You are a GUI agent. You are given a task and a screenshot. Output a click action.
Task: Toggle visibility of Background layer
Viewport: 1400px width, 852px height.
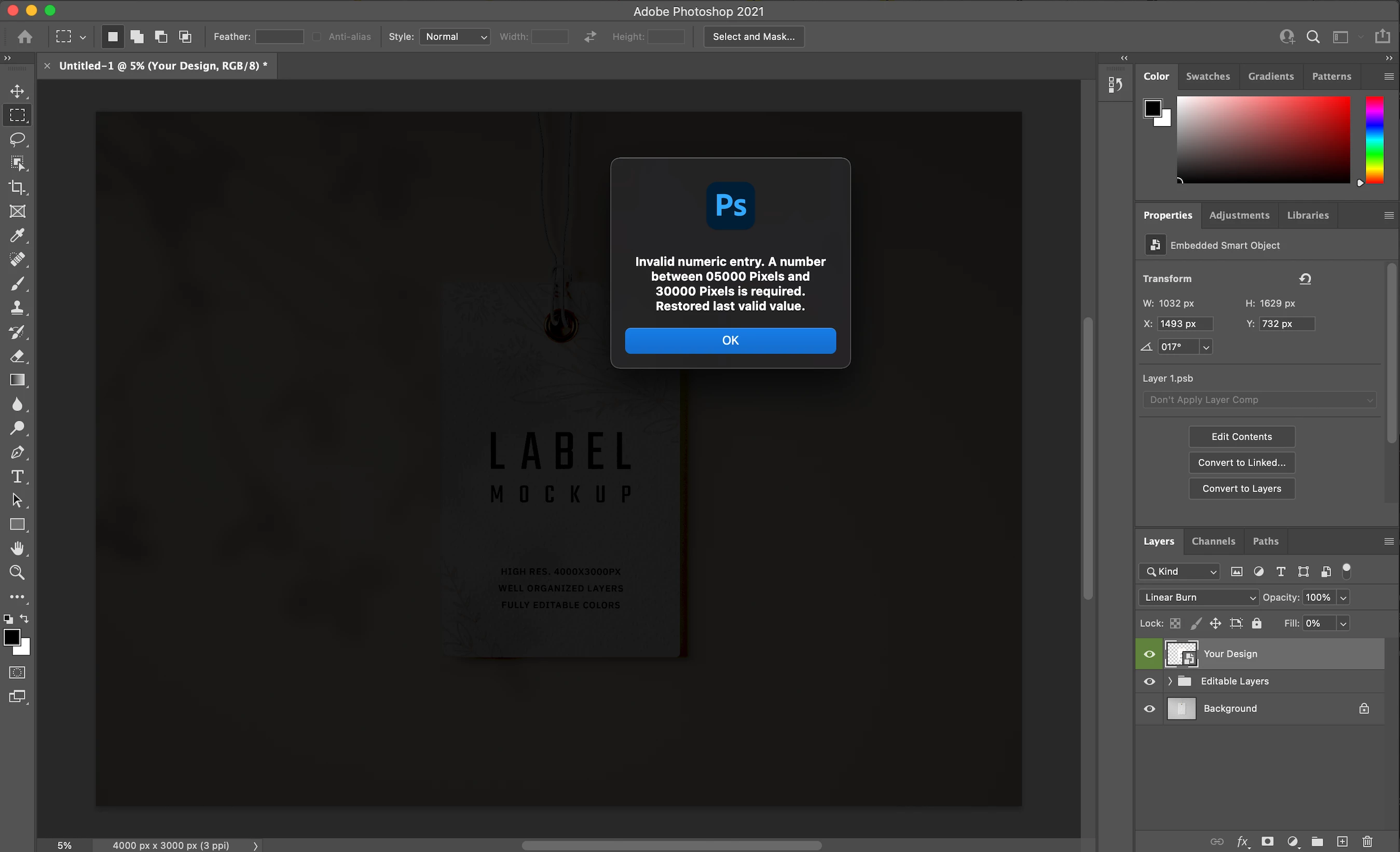pos(1149,708)
